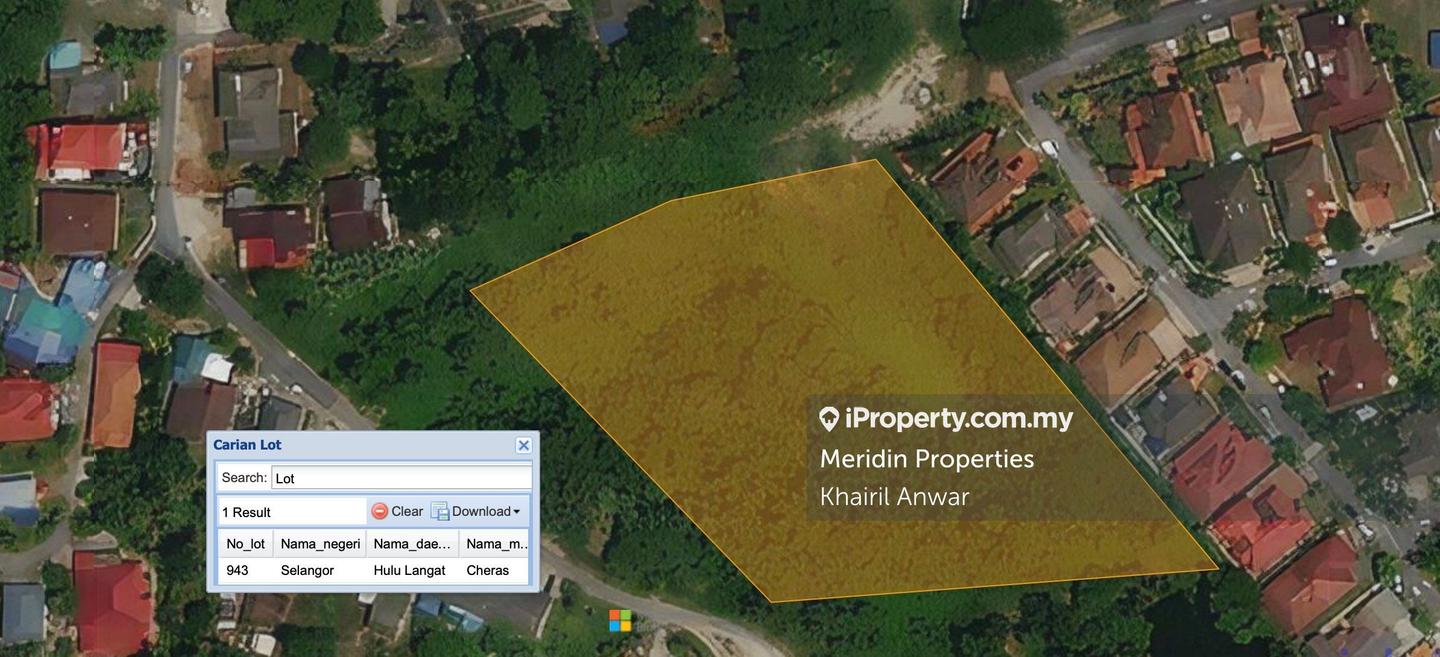Image resolution: width=1440 pixels, height=657 pixels.
Task: Click the Nama_m.. column header
Action: pyautogui.click(x=495, y=544)
